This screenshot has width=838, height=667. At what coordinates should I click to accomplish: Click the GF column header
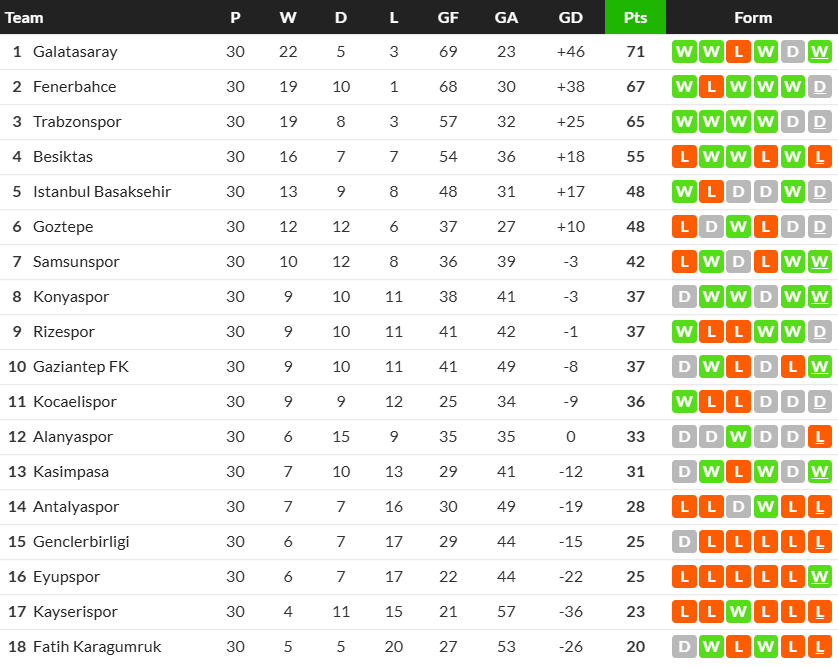(x=448, y=17)
